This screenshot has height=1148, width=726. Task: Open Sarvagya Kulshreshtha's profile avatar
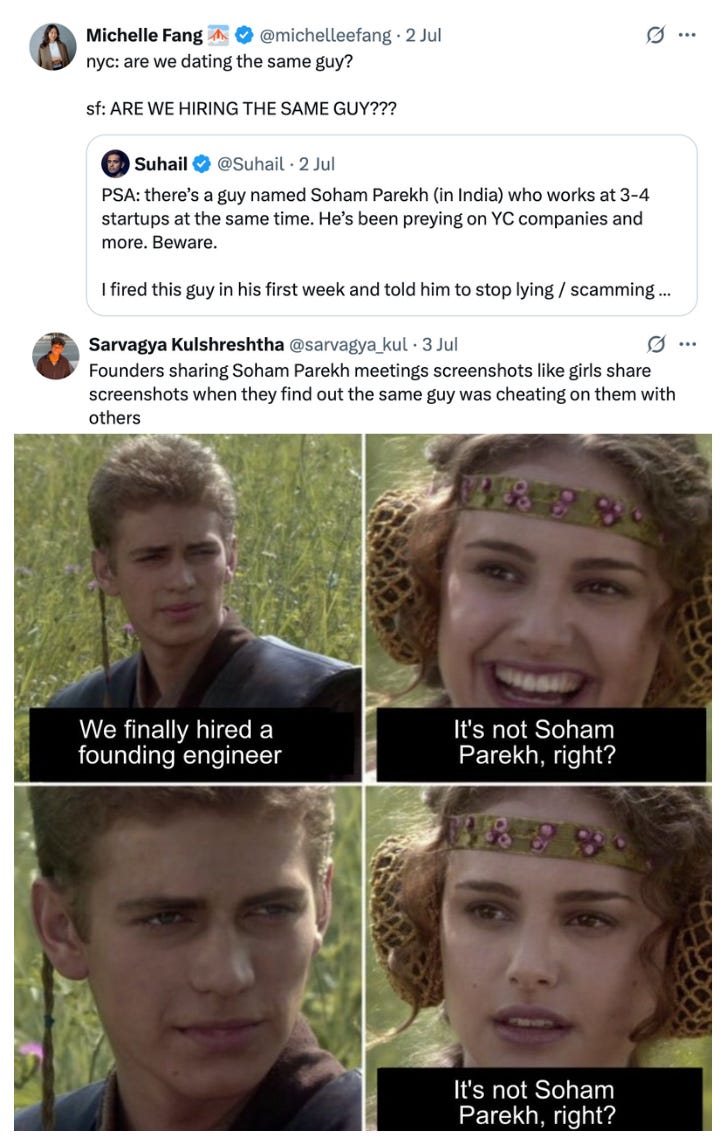pyautogui.click(x=56, y=356)
